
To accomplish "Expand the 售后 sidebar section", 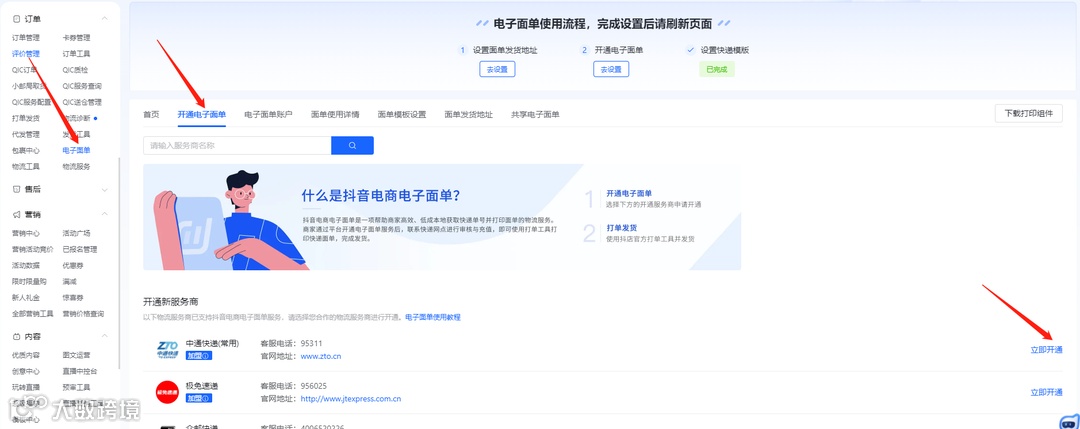I will click(x=105, y=189).
